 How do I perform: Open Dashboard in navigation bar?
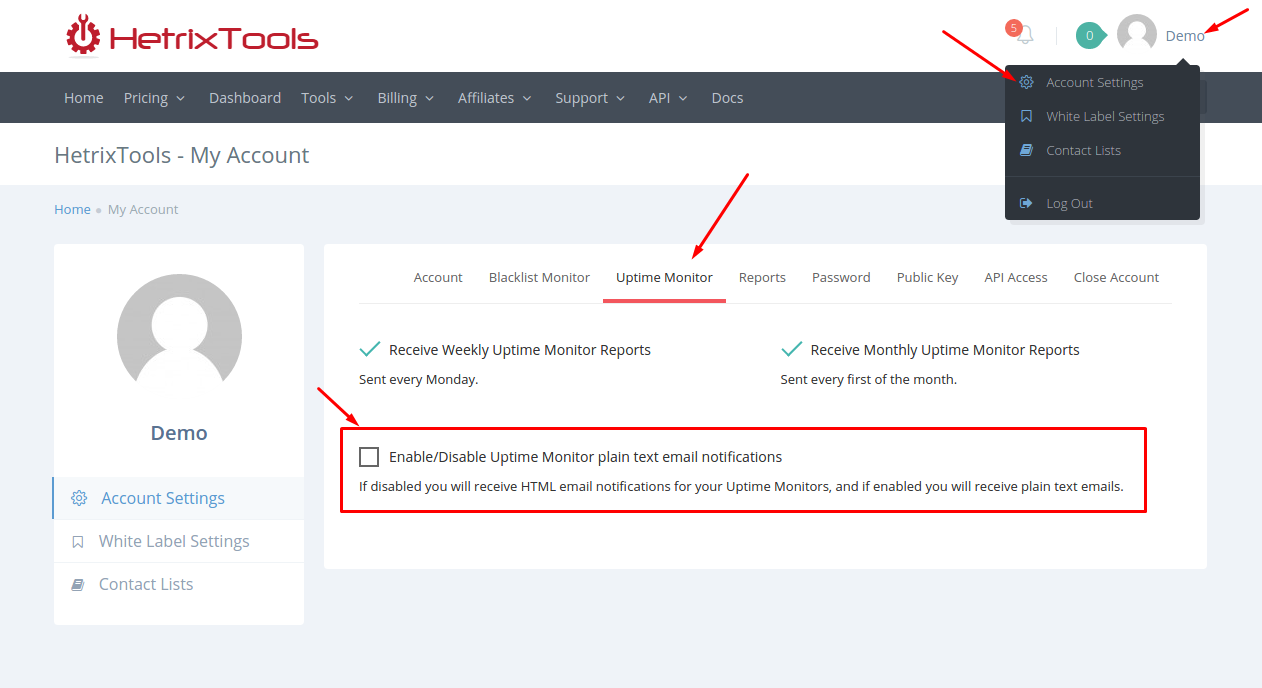pyautogui.click(x=245, y=98)
